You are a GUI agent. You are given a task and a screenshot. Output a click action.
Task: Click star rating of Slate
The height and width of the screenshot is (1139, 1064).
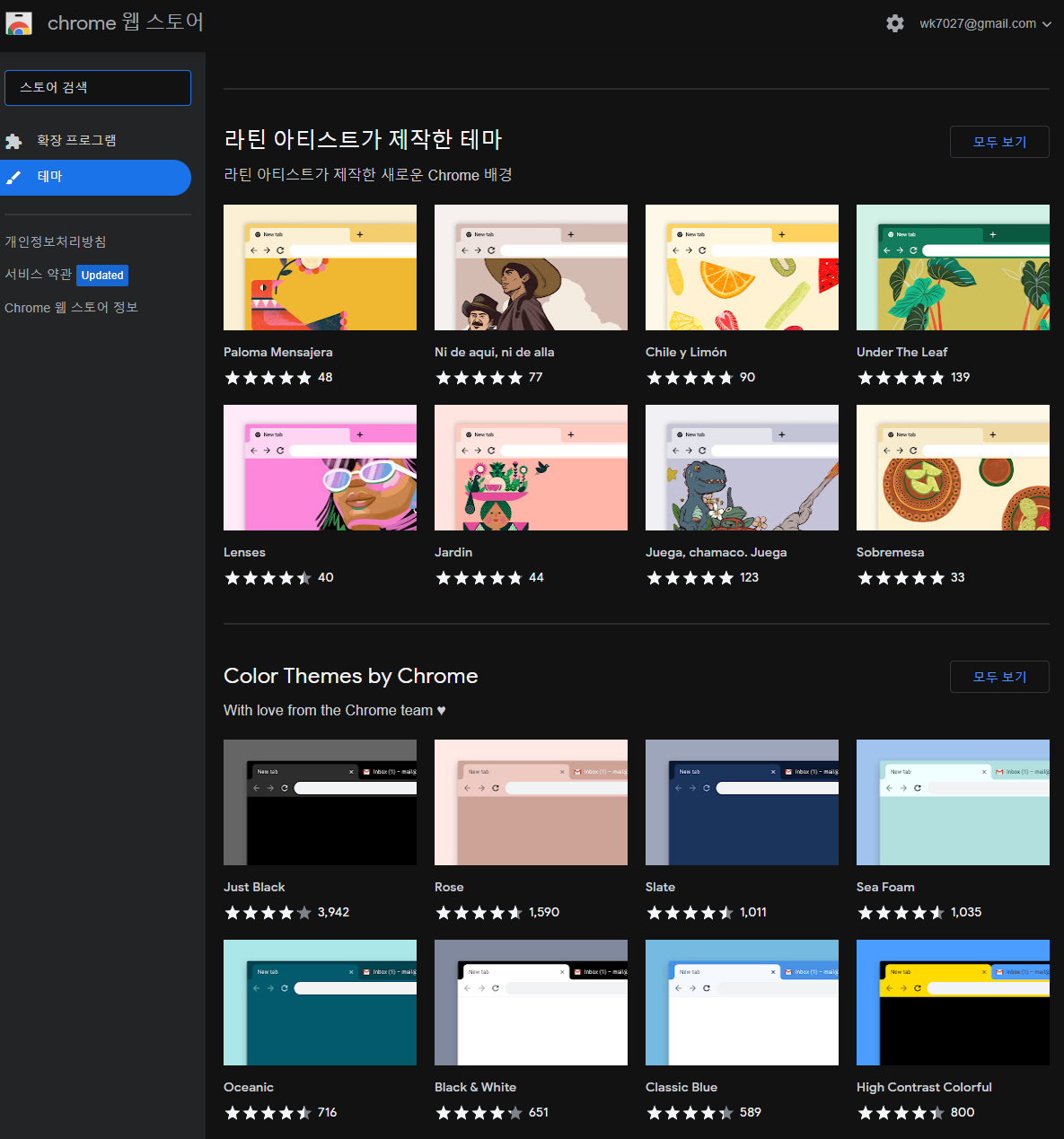point(690,913)
